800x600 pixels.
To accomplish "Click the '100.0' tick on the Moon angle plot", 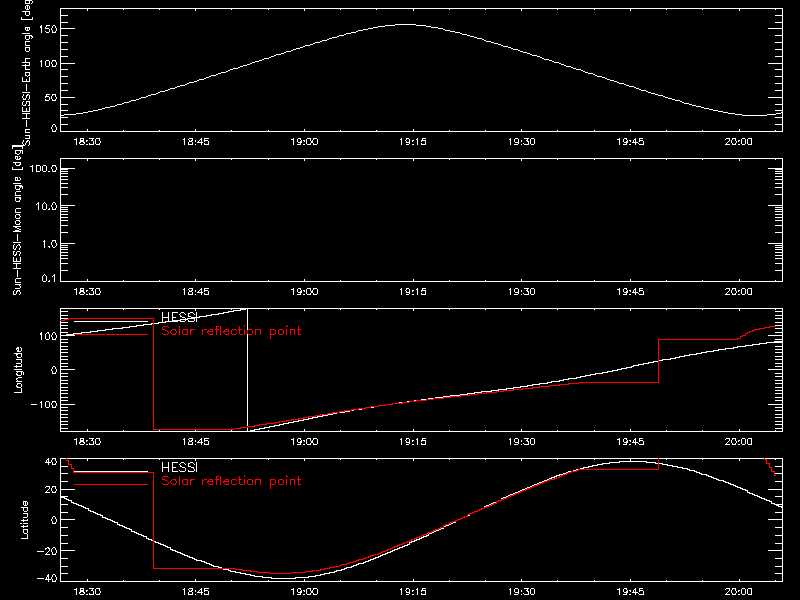I will pos(43,169).
